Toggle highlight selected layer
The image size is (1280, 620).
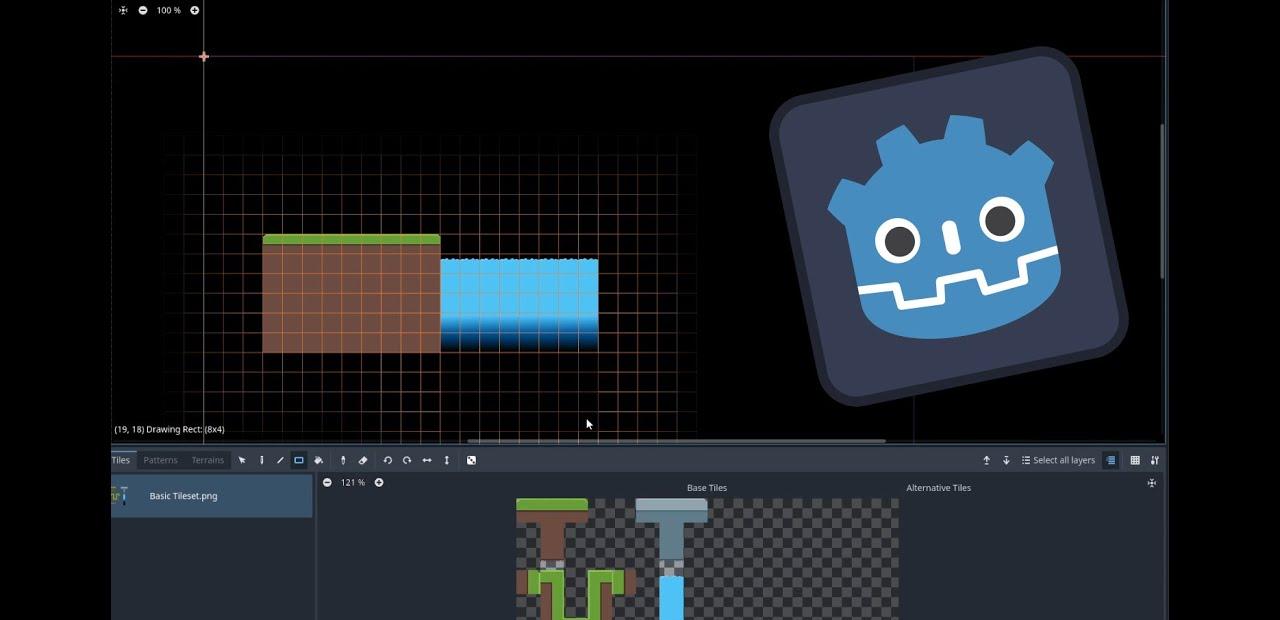1111,460
